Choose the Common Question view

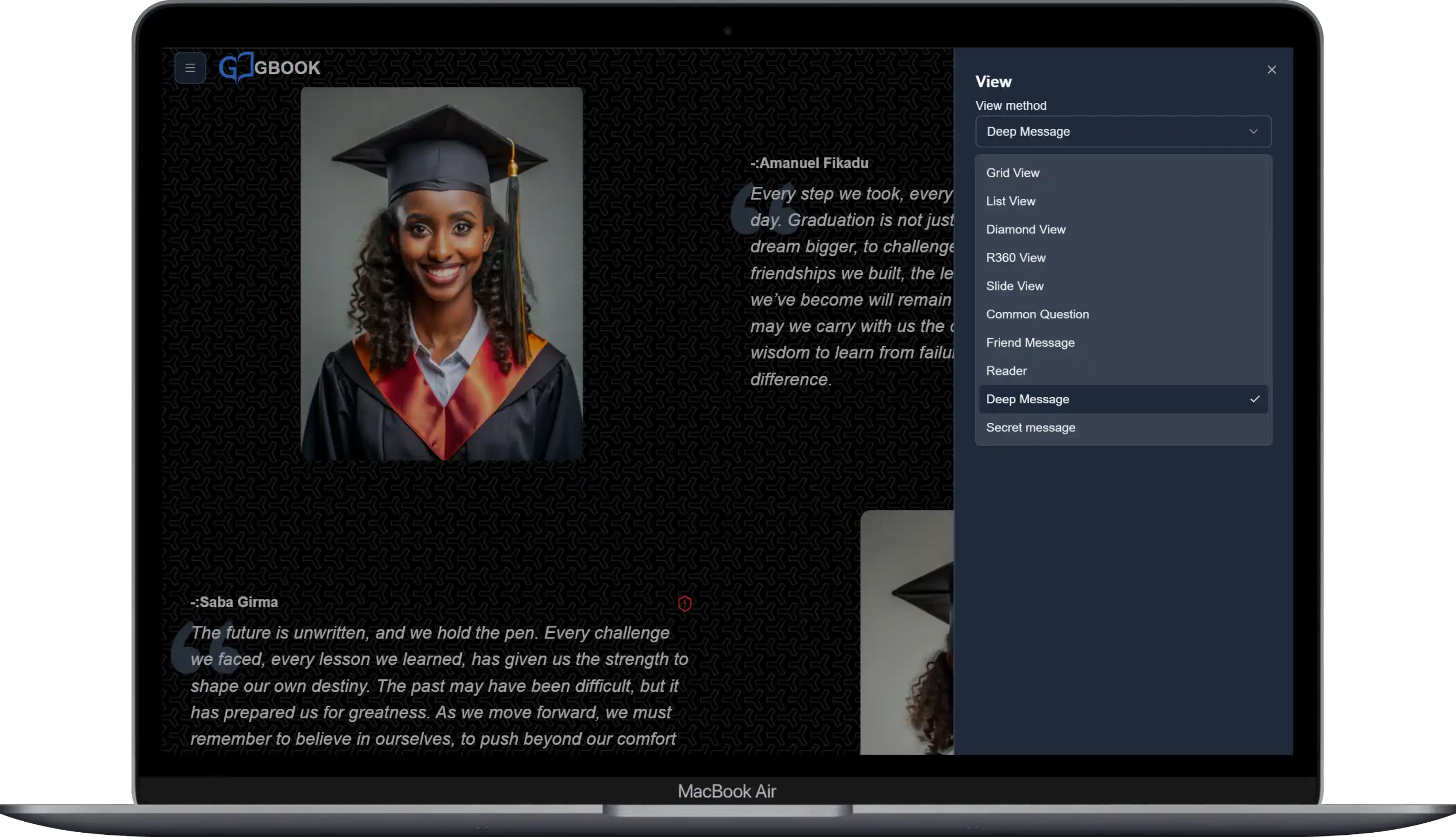[x=1037, y=315]
